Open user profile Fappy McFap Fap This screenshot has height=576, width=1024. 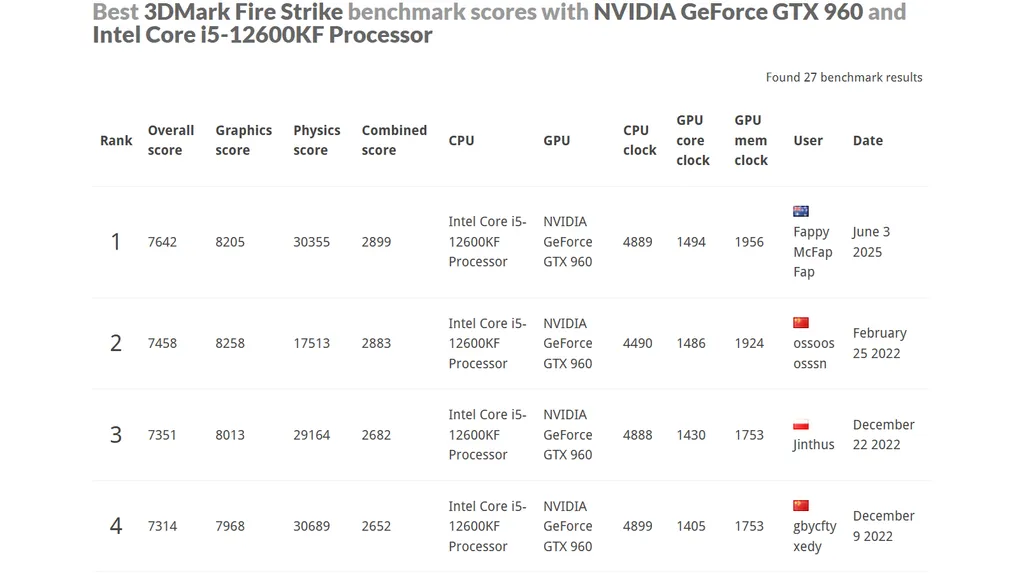(x=812, y=252)
